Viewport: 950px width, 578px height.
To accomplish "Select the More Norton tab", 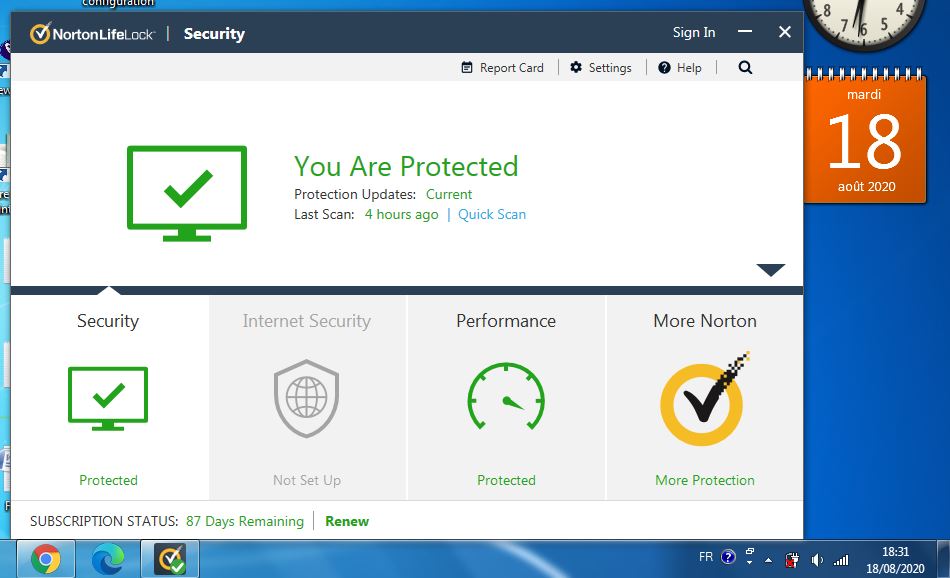I will [705, 397].
